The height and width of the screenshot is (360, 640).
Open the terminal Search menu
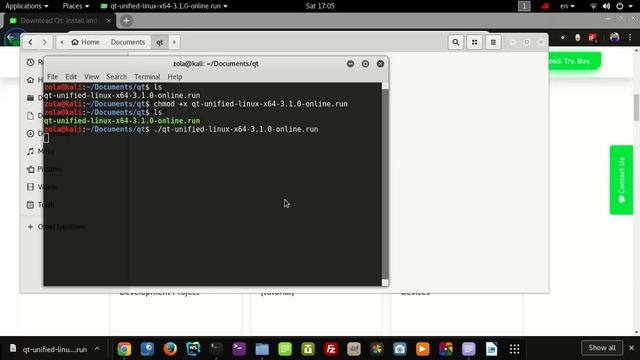[116, 77]
